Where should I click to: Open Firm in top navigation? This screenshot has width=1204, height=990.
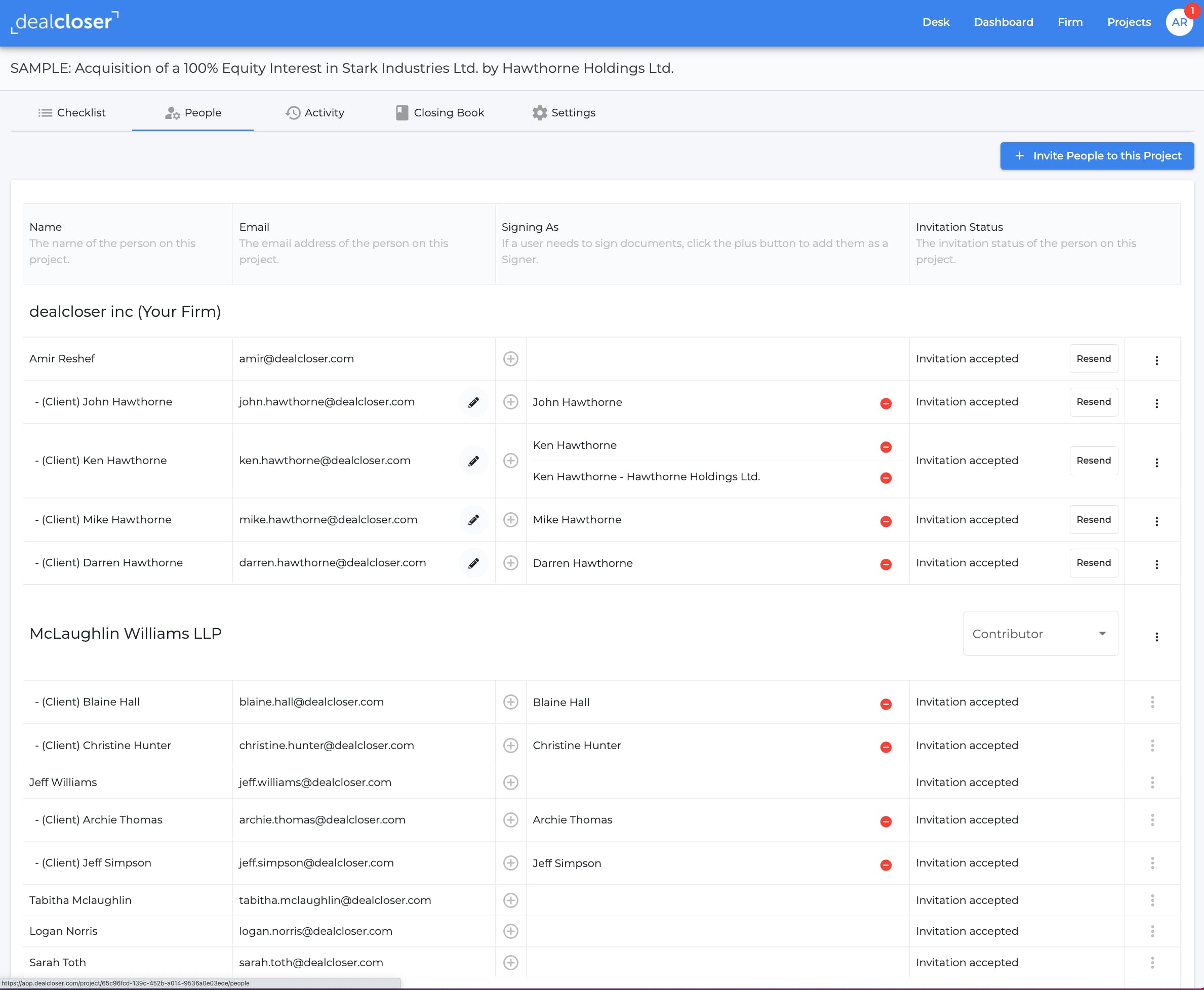[x=1070, y=22]
